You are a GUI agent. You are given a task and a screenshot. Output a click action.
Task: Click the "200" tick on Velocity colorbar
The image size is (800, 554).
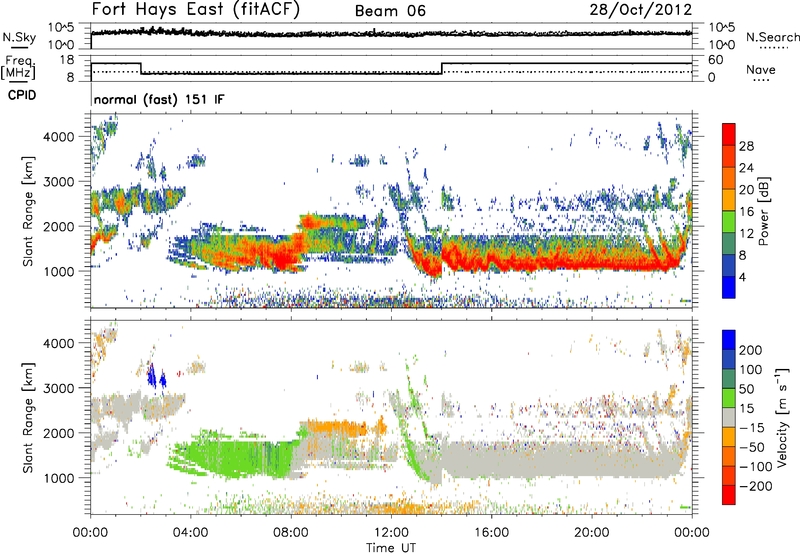[x=751, y=350]
